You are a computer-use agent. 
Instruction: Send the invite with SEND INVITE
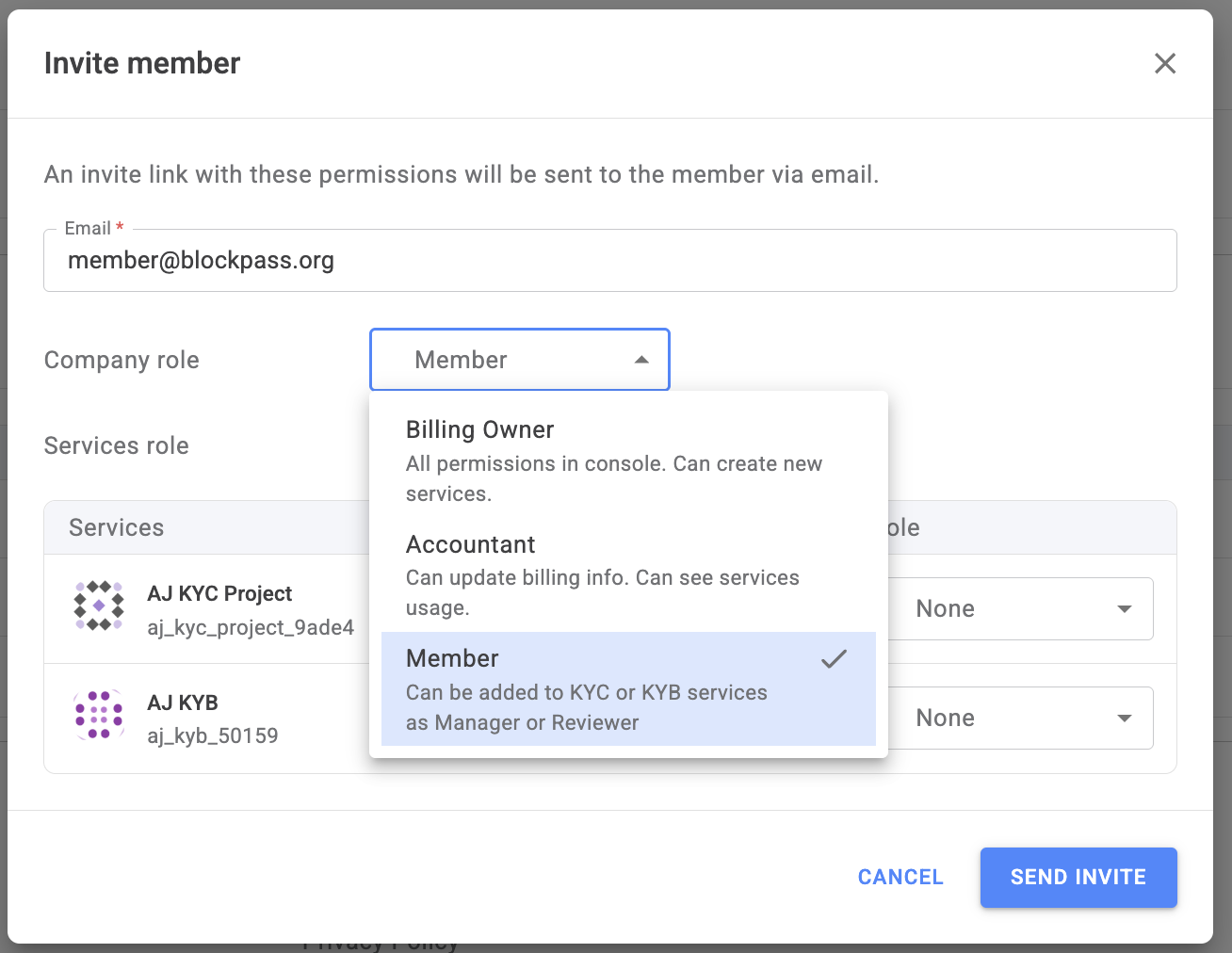tap(1078, 878)
